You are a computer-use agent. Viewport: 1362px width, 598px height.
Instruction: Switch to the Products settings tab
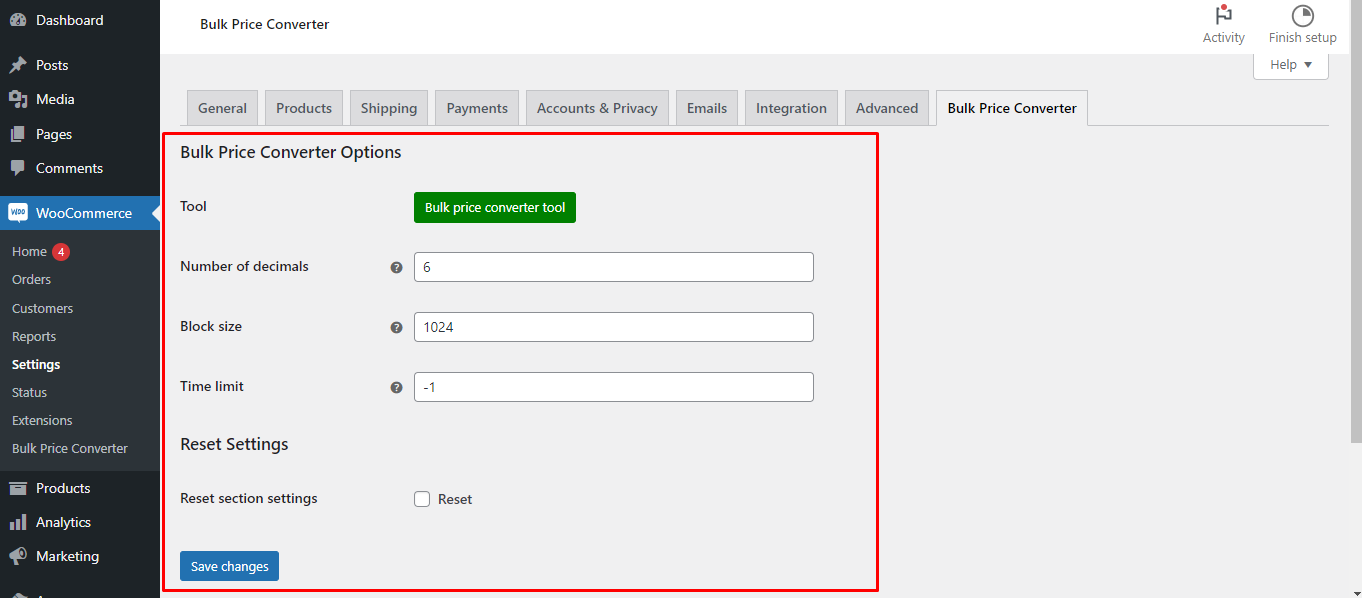(x=304, y=108)
